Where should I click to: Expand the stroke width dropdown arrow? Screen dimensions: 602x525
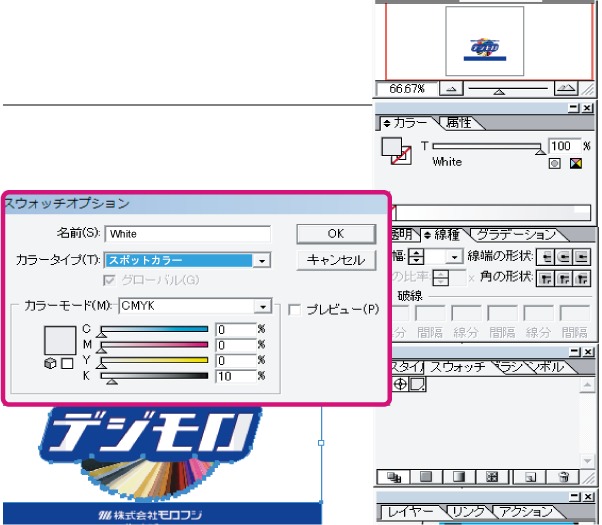point(454,257)
